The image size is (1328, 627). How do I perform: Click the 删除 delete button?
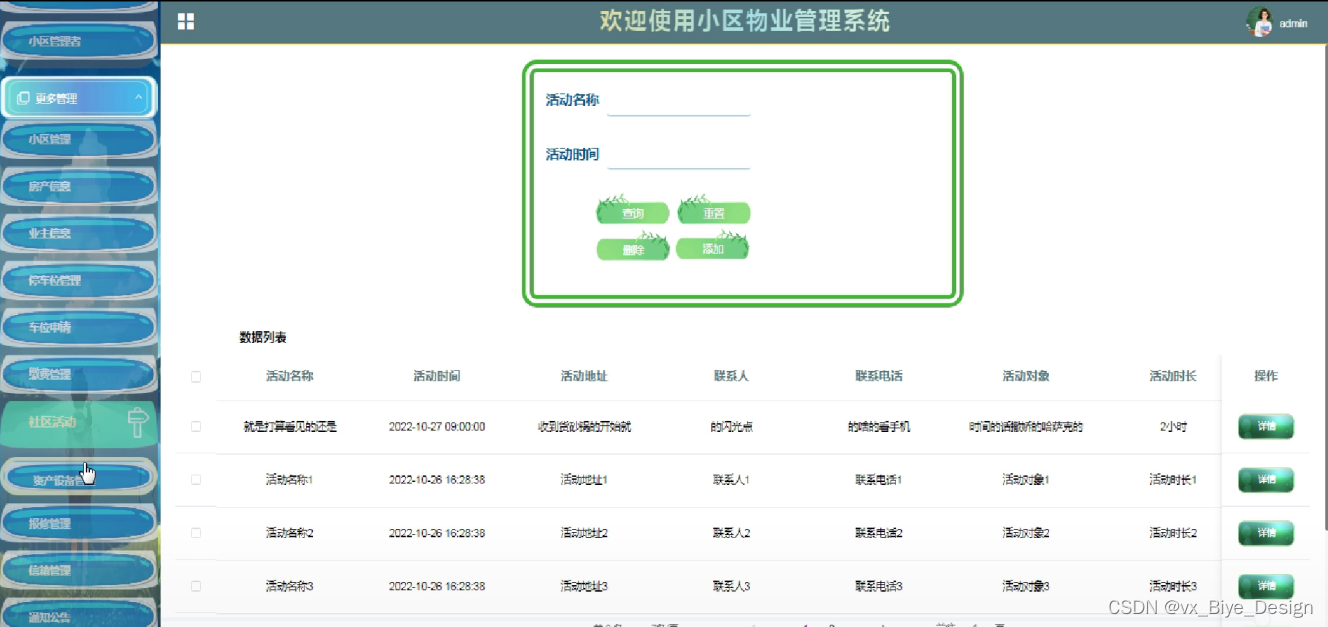tap(633, 249)
